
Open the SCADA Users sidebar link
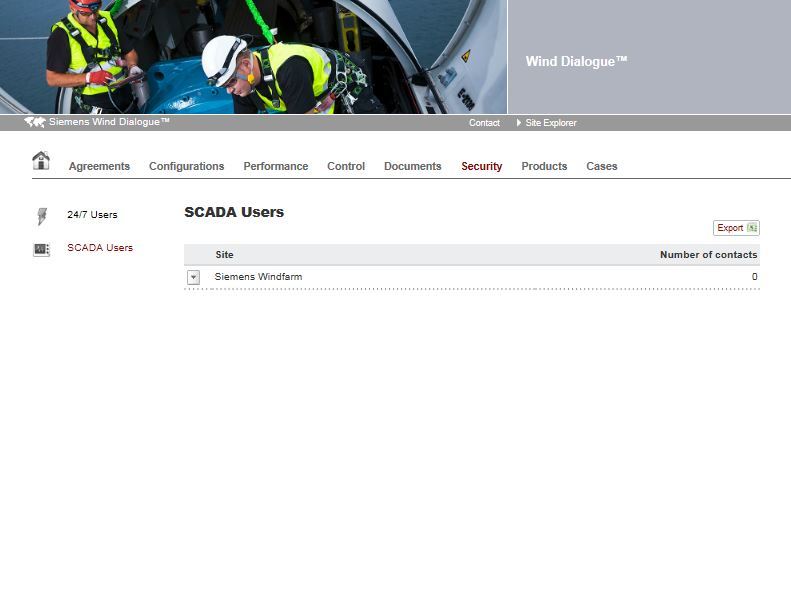coord(100,248)
